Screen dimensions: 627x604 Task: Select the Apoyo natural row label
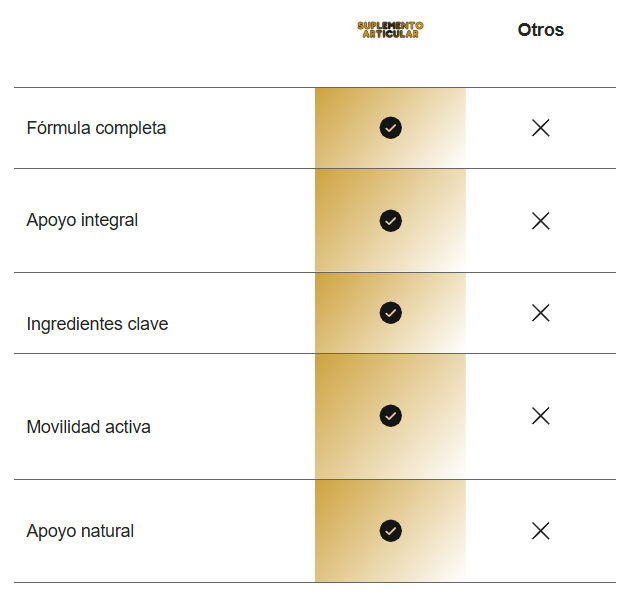(80, 531)
